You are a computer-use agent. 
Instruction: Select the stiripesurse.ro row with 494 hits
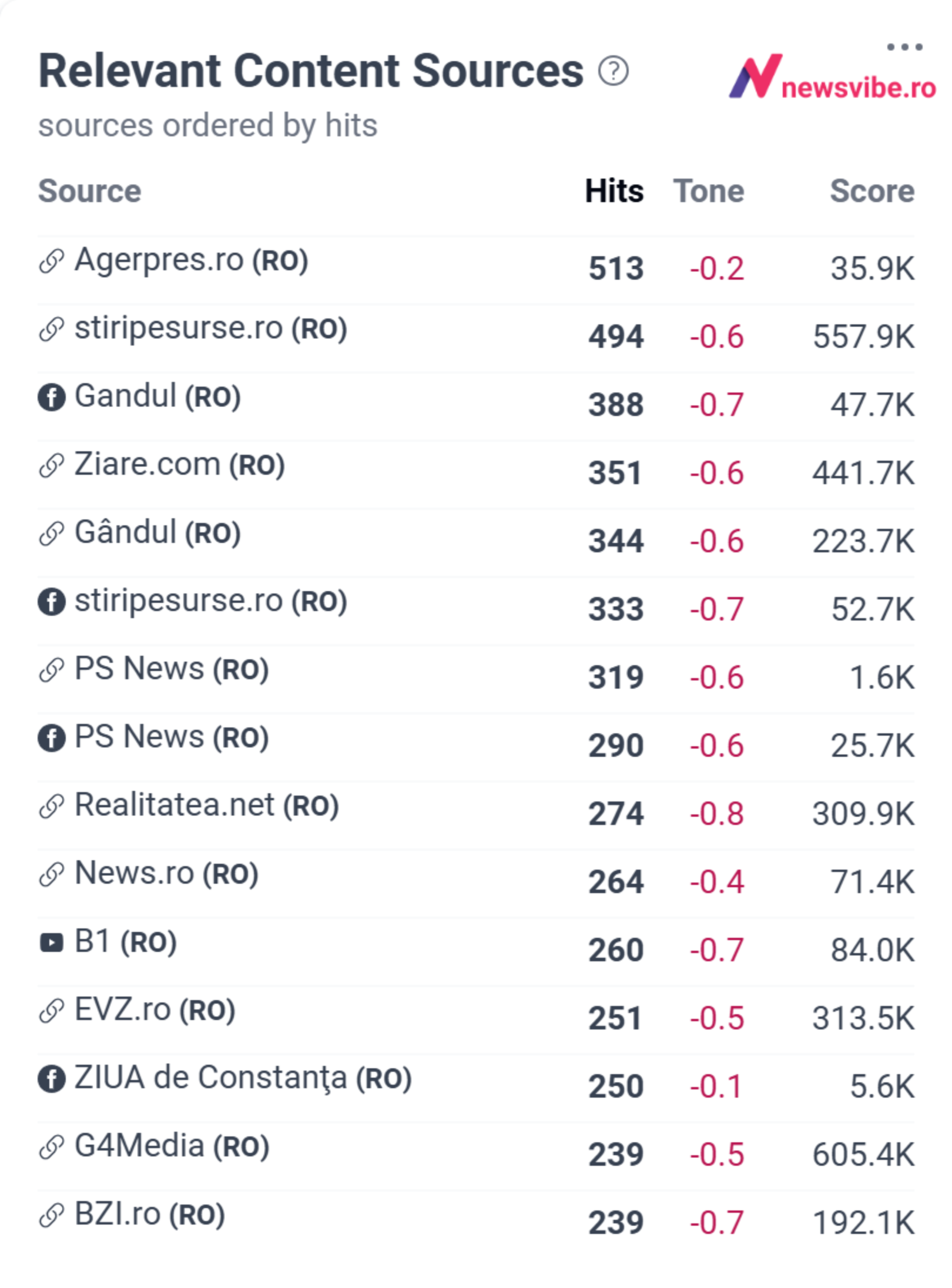[476, 338]
